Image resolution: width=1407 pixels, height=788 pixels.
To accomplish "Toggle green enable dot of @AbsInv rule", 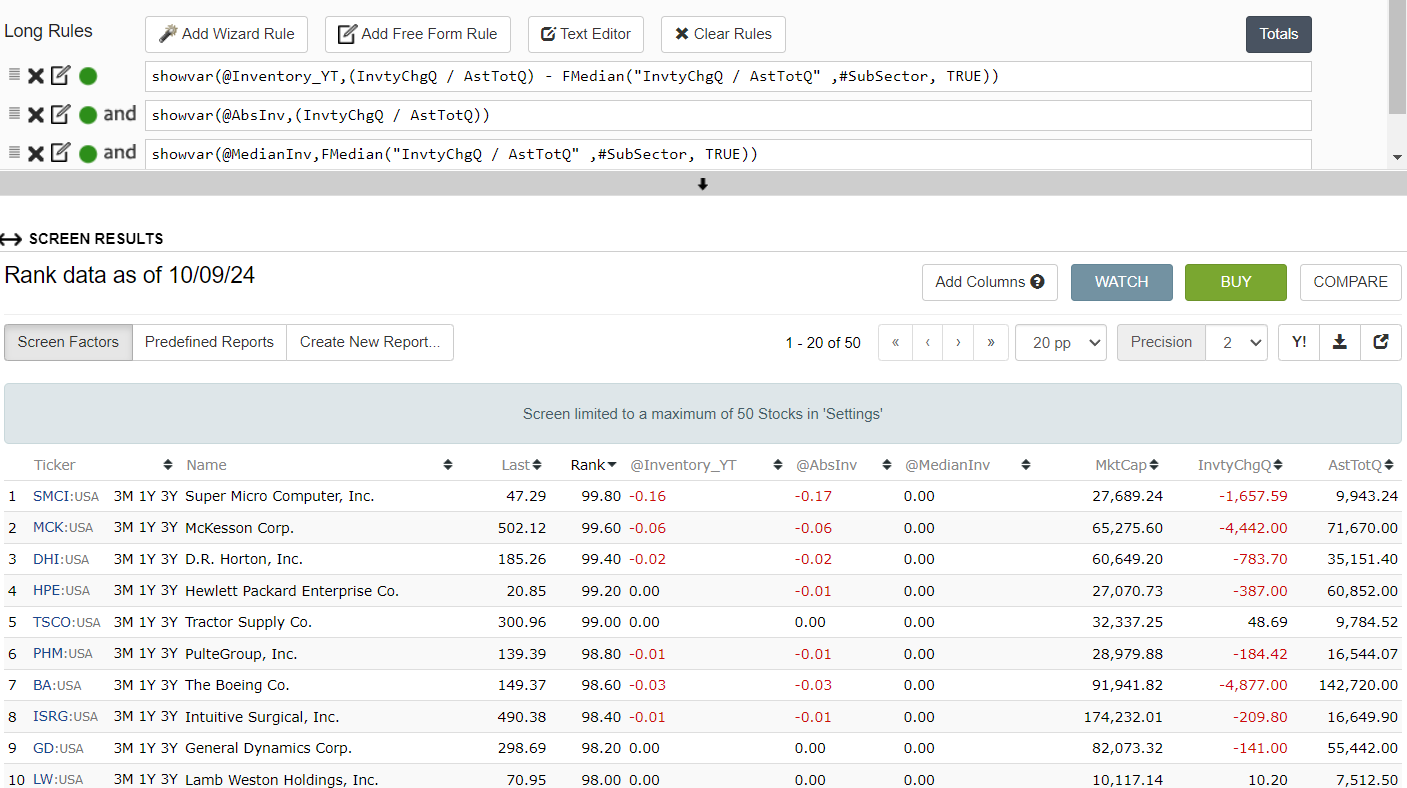I will pos(88,115).
